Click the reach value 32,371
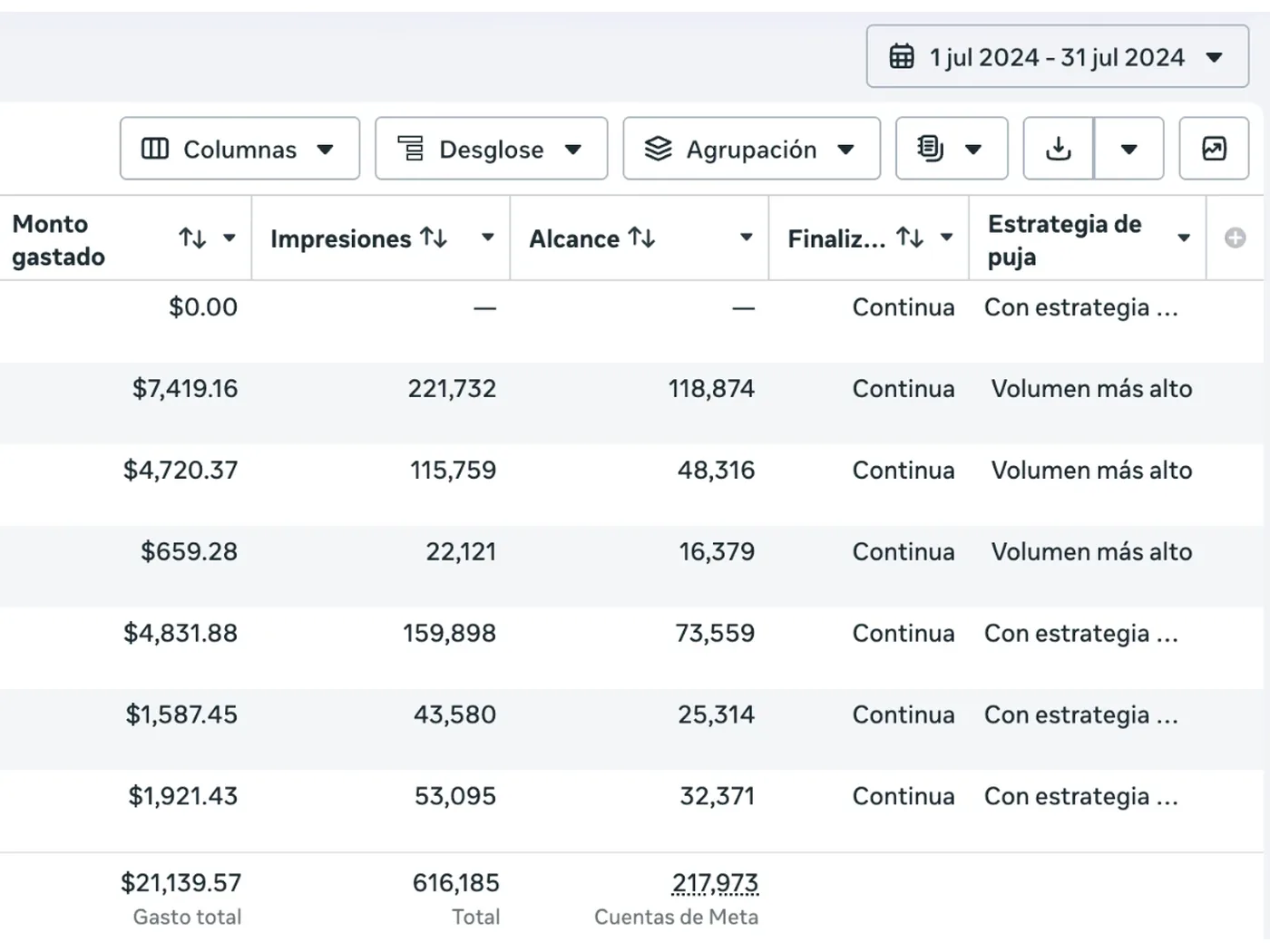Screen dimensions: 1270x952 coord(717,797)
